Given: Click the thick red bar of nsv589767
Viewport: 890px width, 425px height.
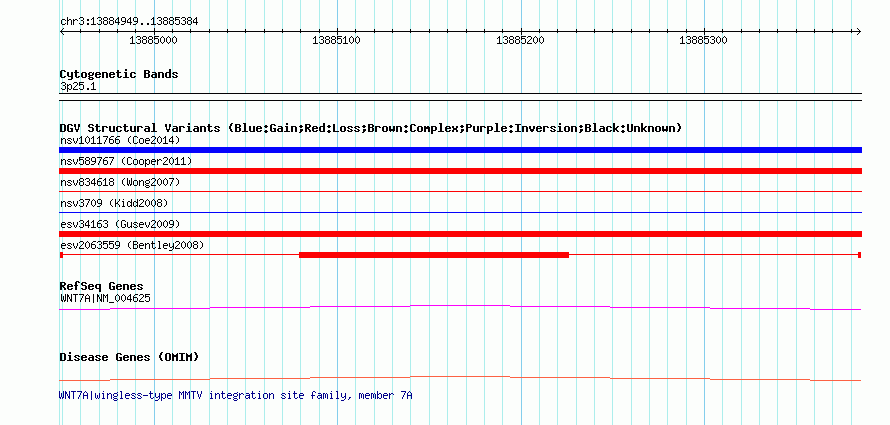Looking at the screenshot, I should point(460,171).
